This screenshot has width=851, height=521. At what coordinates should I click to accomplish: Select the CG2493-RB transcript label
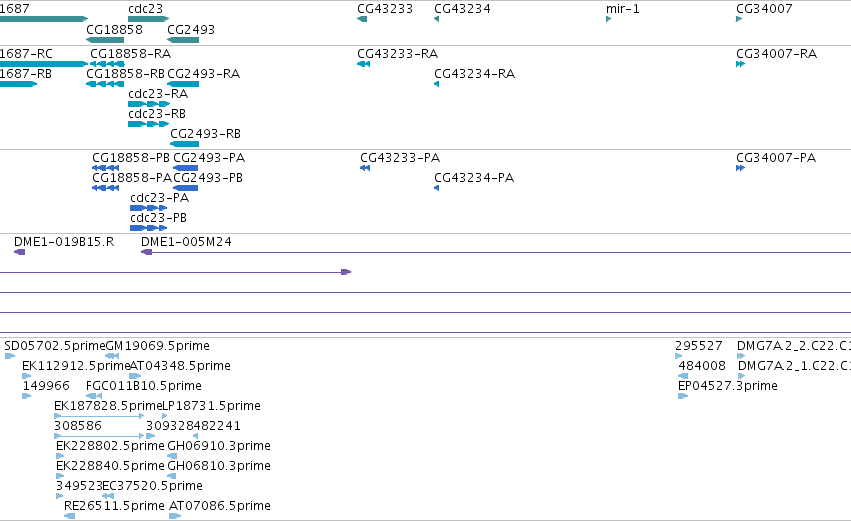pyautogui.click(x=206, y=134)
